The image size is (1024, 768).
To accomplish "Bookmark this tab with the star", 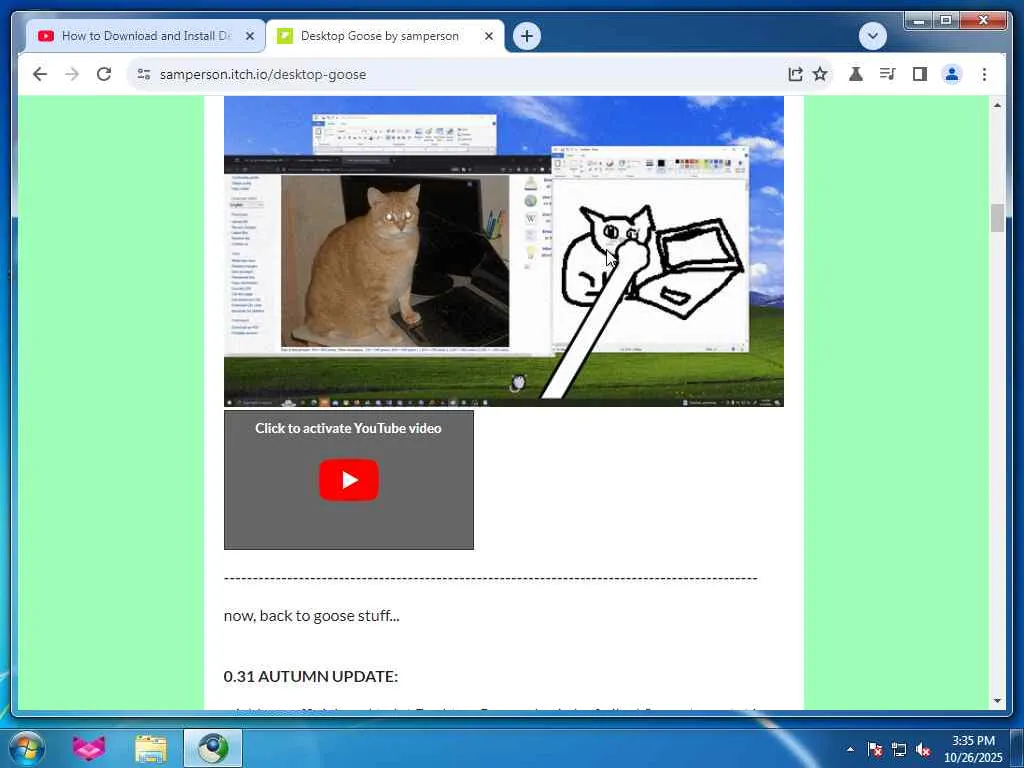I will pos(820,74).
